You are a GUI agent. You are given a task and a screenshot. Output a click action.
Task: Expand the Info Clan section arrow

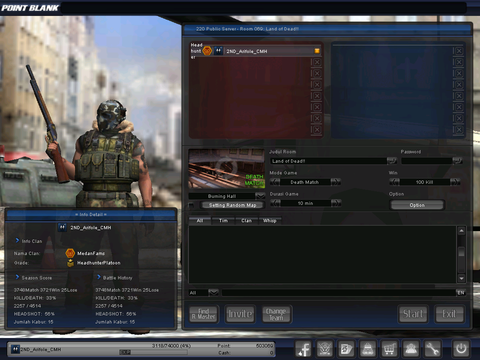17,240
